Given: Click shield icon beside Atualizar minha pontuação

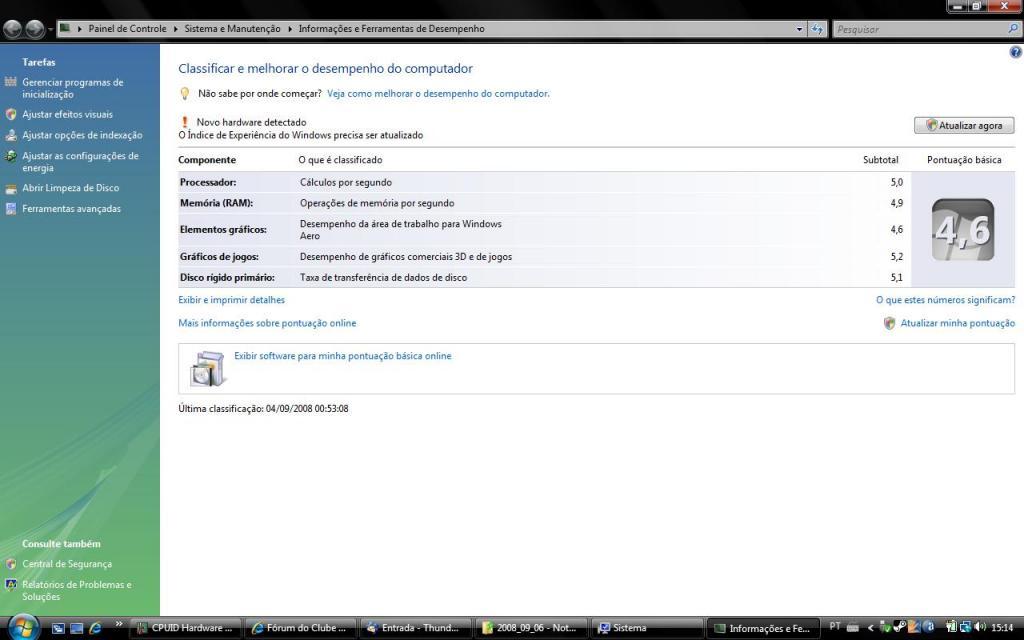Looking at the screenshot, I should pos(889,323).
